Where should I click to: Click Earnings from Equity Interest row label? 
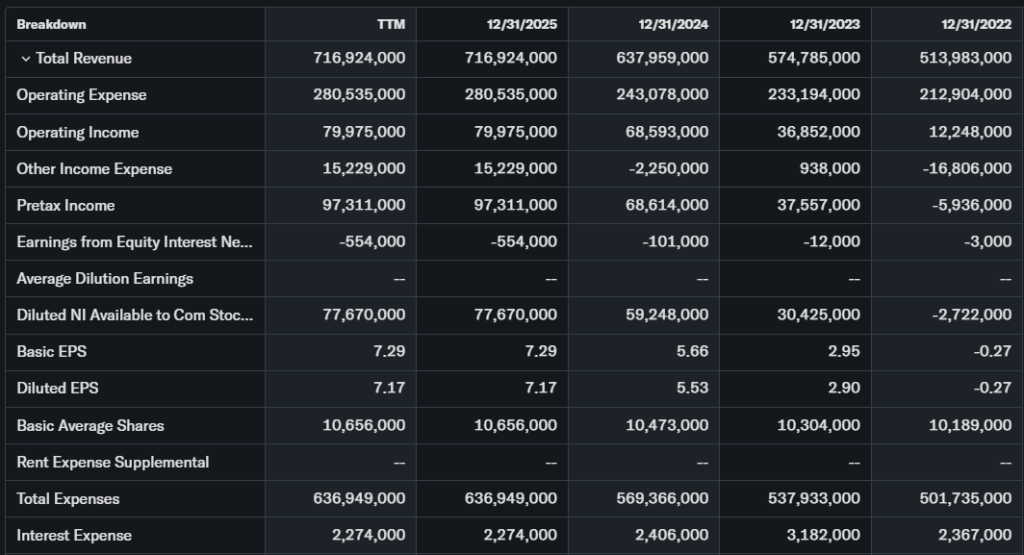coord(134,242)
